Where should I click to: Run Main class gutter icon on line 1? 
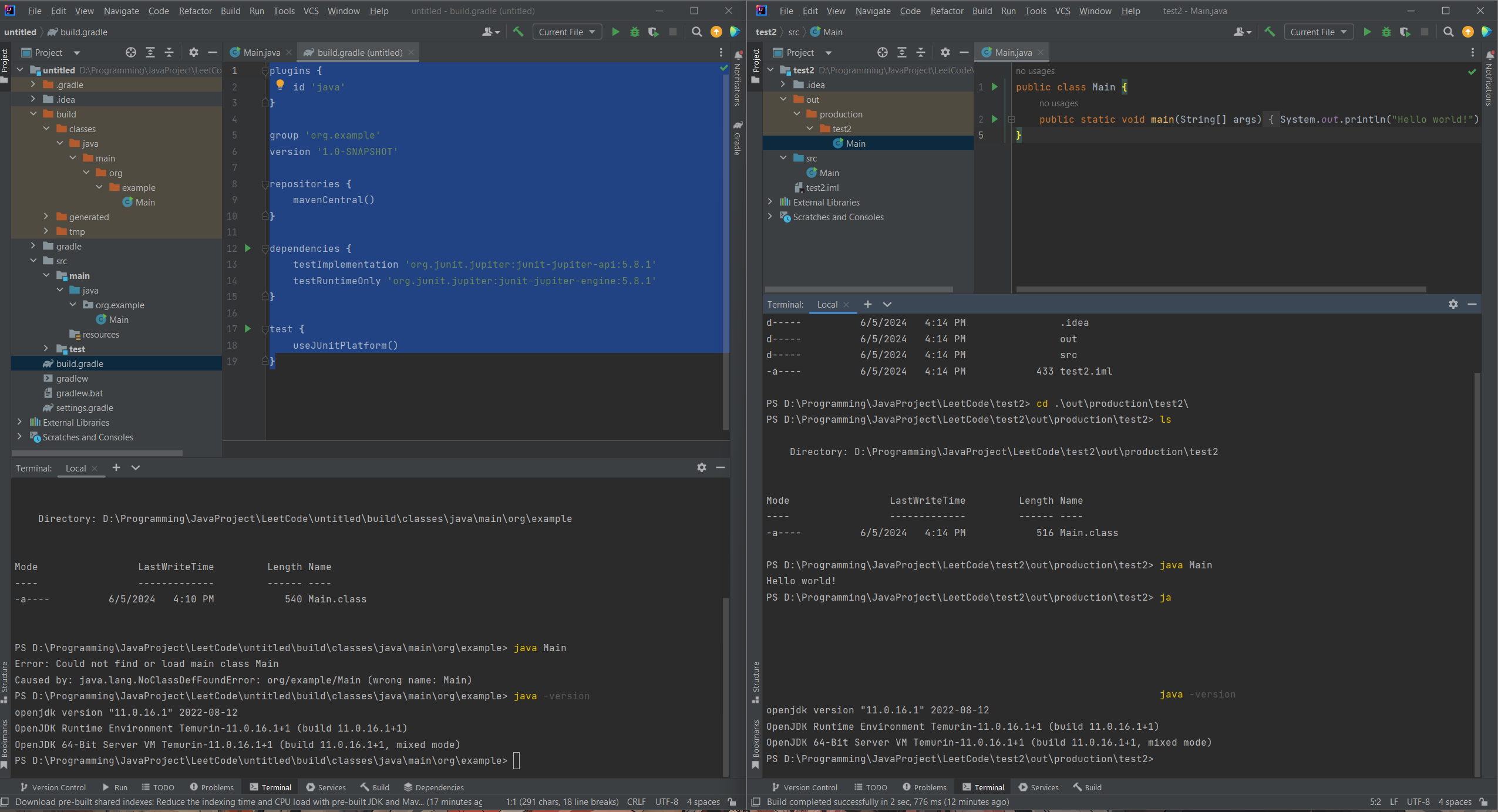tap(994, 87)
